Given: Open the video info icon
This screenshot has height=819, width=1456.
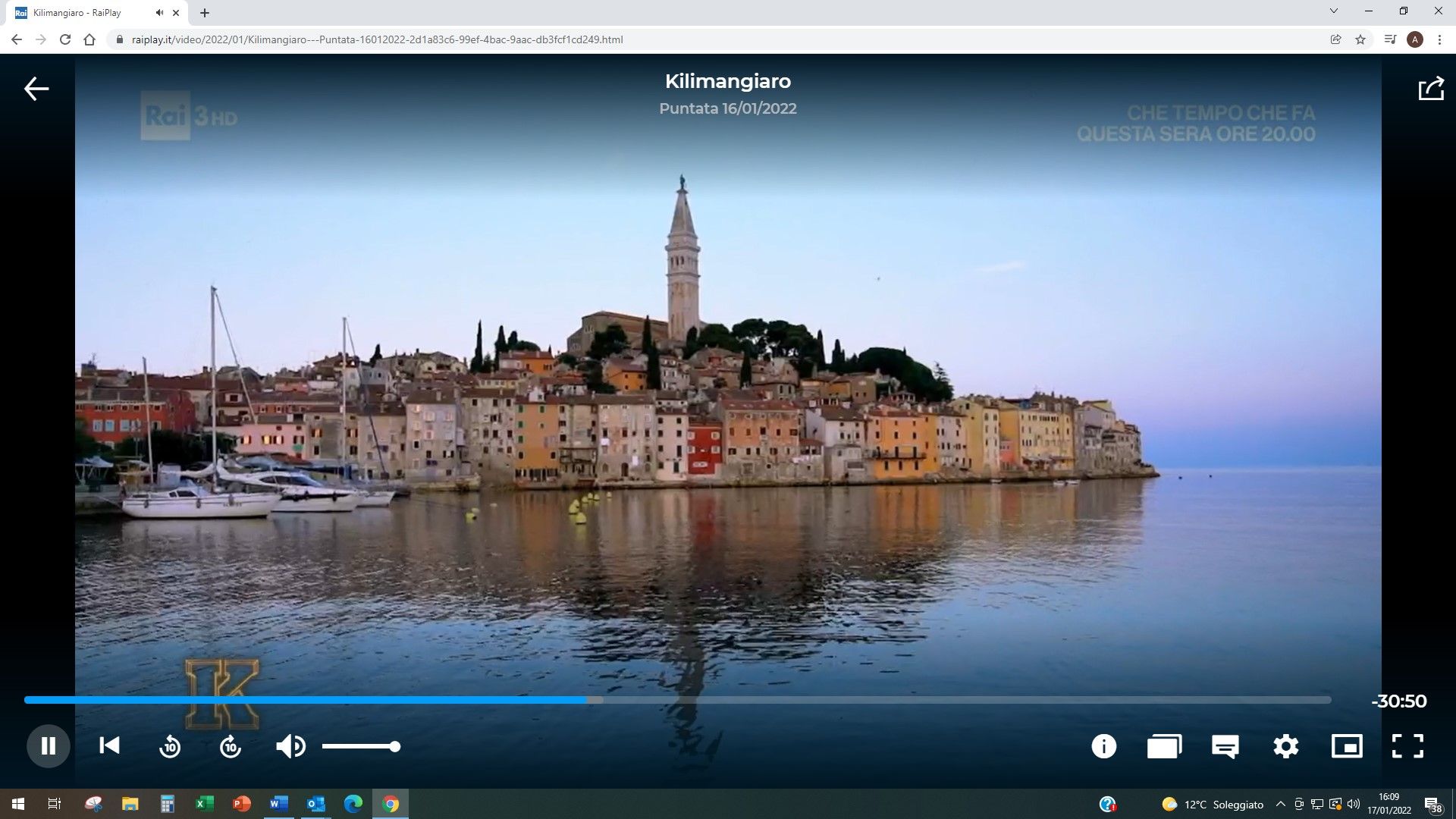Looking at the screenshot, I should (1103, 747).
